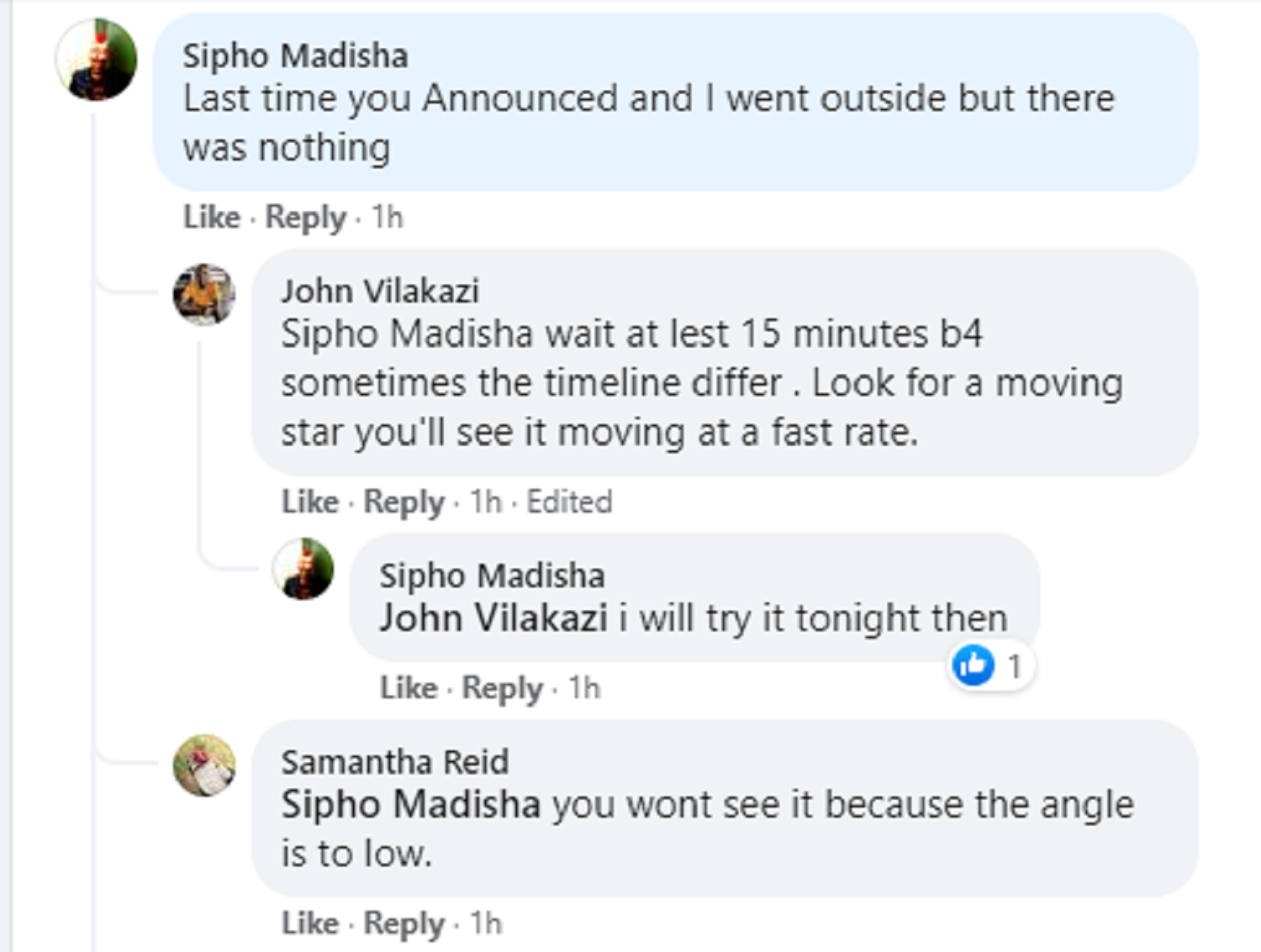The height and width of the screenshot is (952, 1261).
Task: Click the 1h timestamp on Samantha's comment
Action: pyautogui.click(x=486, y=923)
